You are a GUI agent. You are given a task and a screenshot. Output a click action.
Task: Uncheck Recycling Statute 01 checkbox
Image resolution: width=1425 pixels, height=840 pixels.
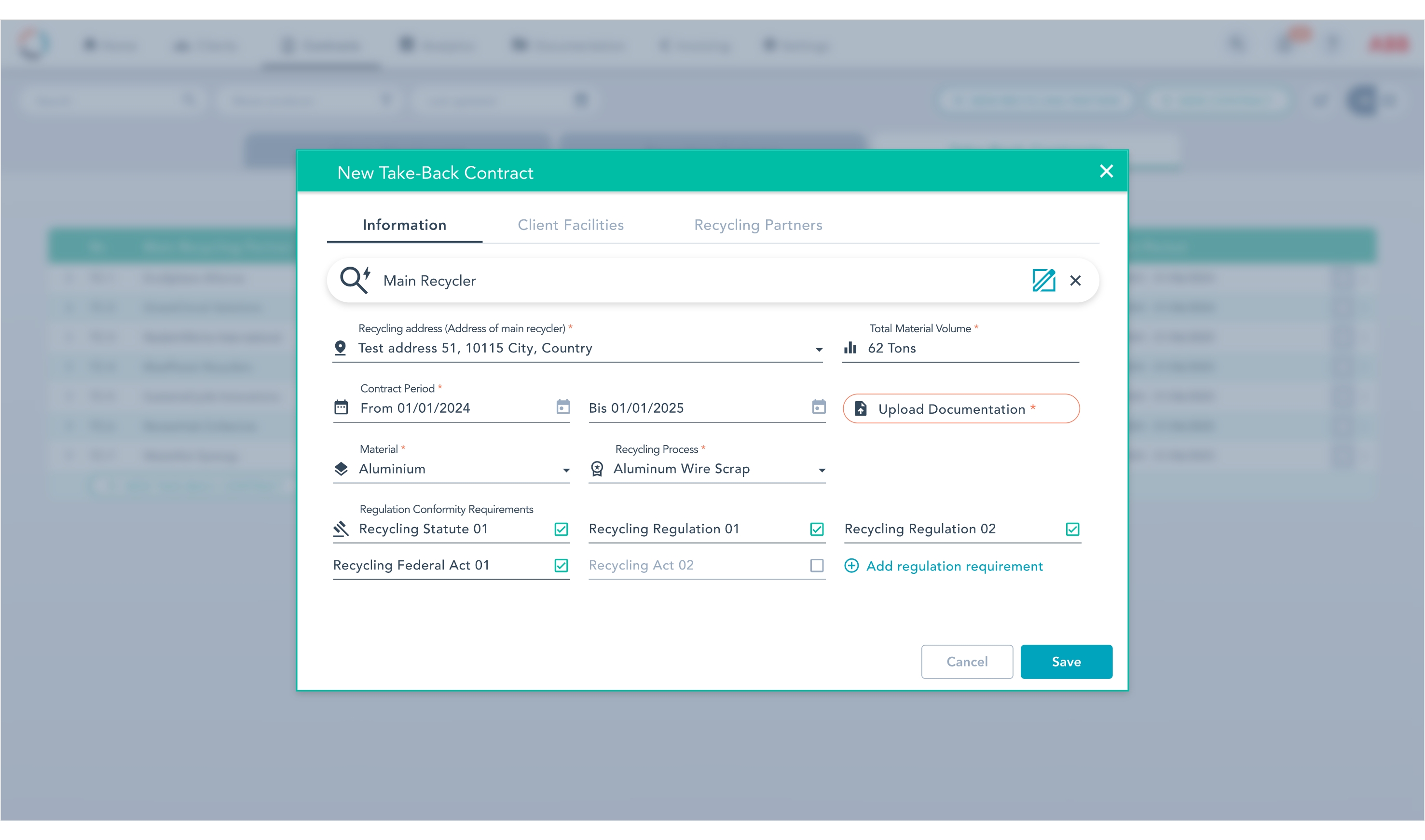click(x=561, y=528)
